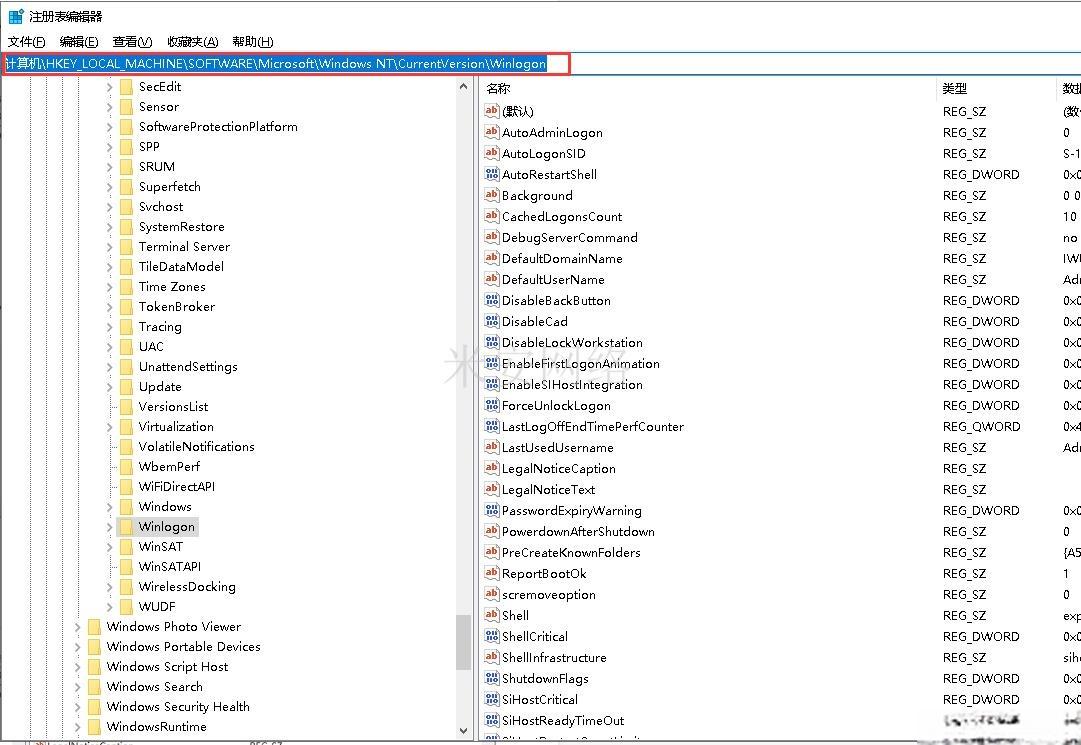Screen dimensions: 1081x745
Task: Select the DWORD icon beside ForceUnlockLogon
Action: pyautogui.click(x=492, y=405)
